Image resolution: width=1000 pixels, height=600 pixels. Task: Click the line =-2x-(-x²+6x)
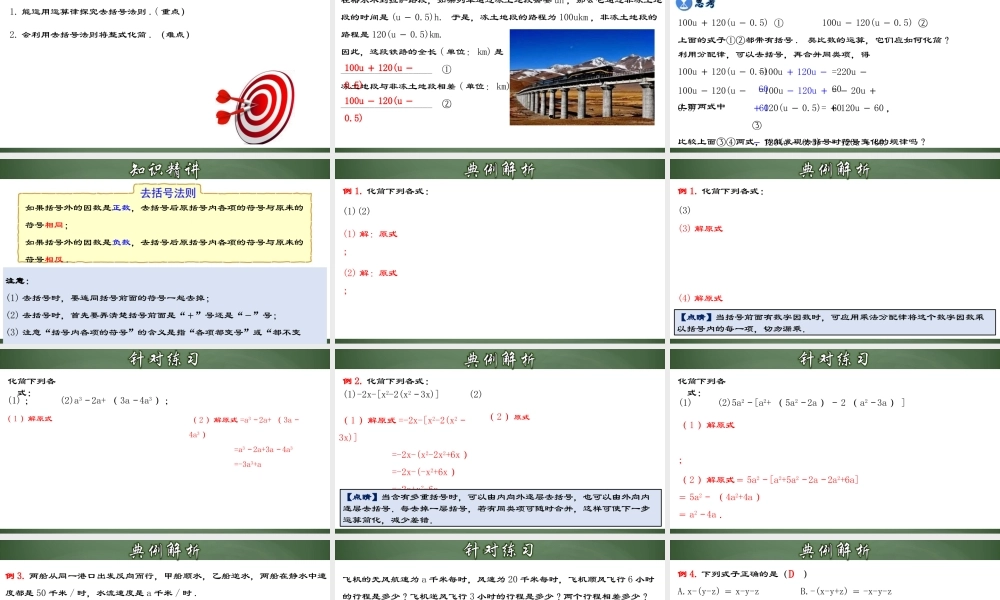coord(423,472)
